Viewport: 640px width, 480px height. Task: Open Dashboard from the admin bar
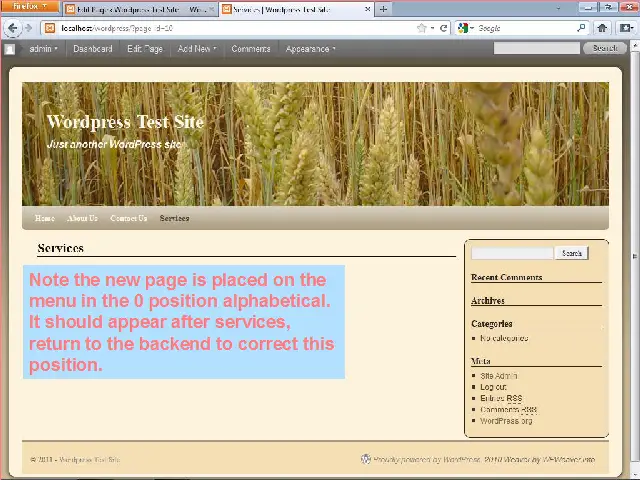(x=93, y=49)
